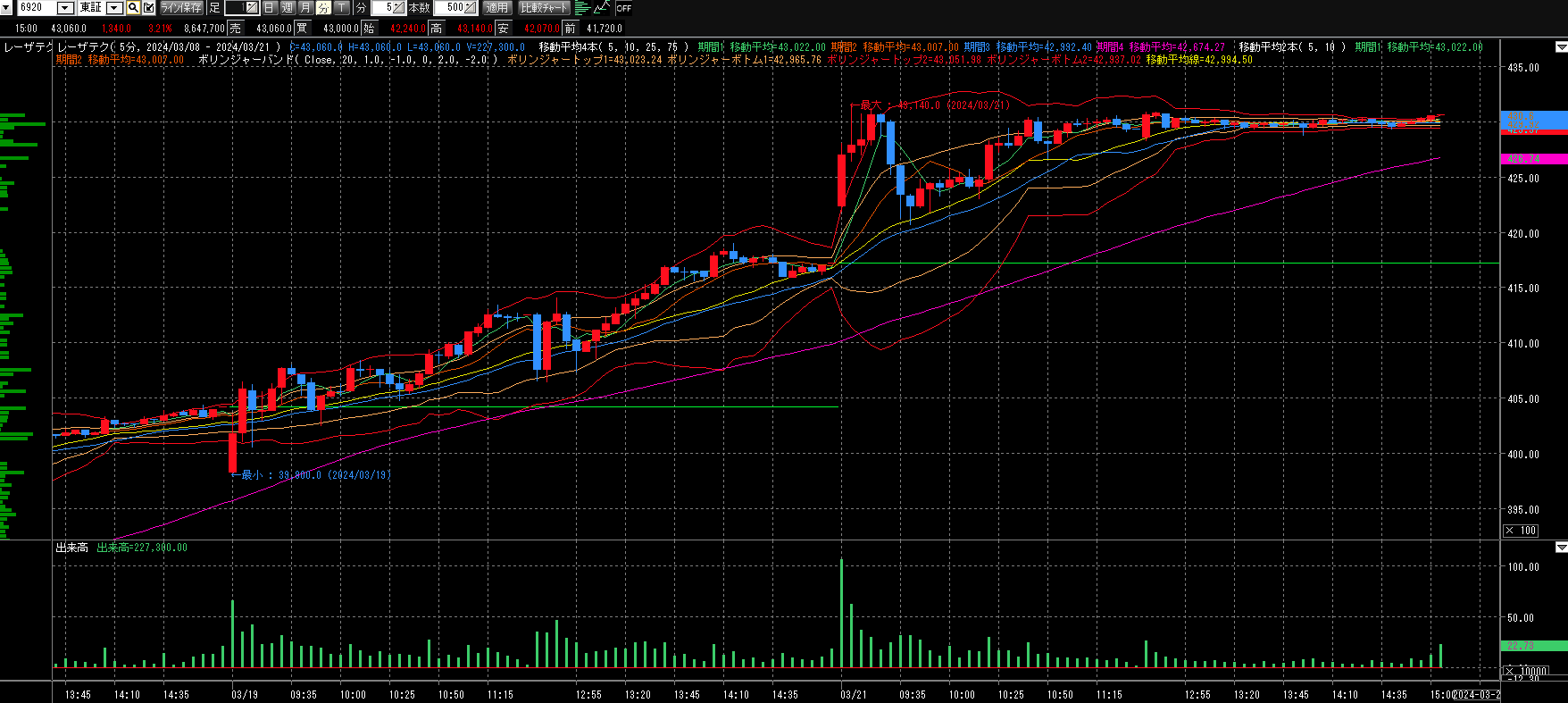The width and height of the screenshot is (1568, 703).
Task: Select the weekly 週 timeframe icon
Action: coord(288,8)
